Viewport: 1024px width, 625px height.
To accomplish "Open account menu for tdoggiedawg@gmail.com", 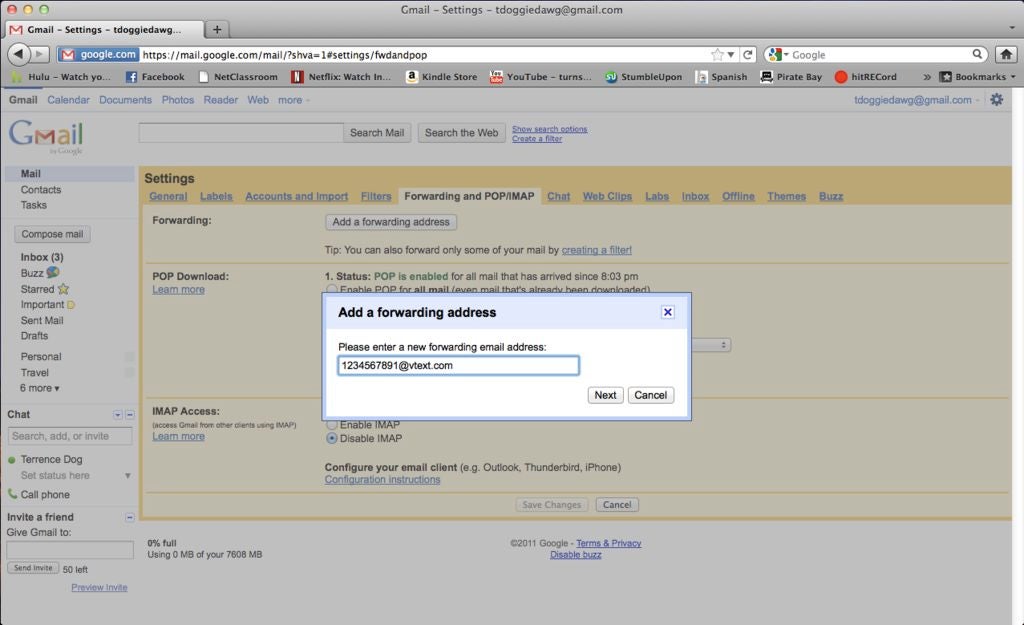I will 917,100.
